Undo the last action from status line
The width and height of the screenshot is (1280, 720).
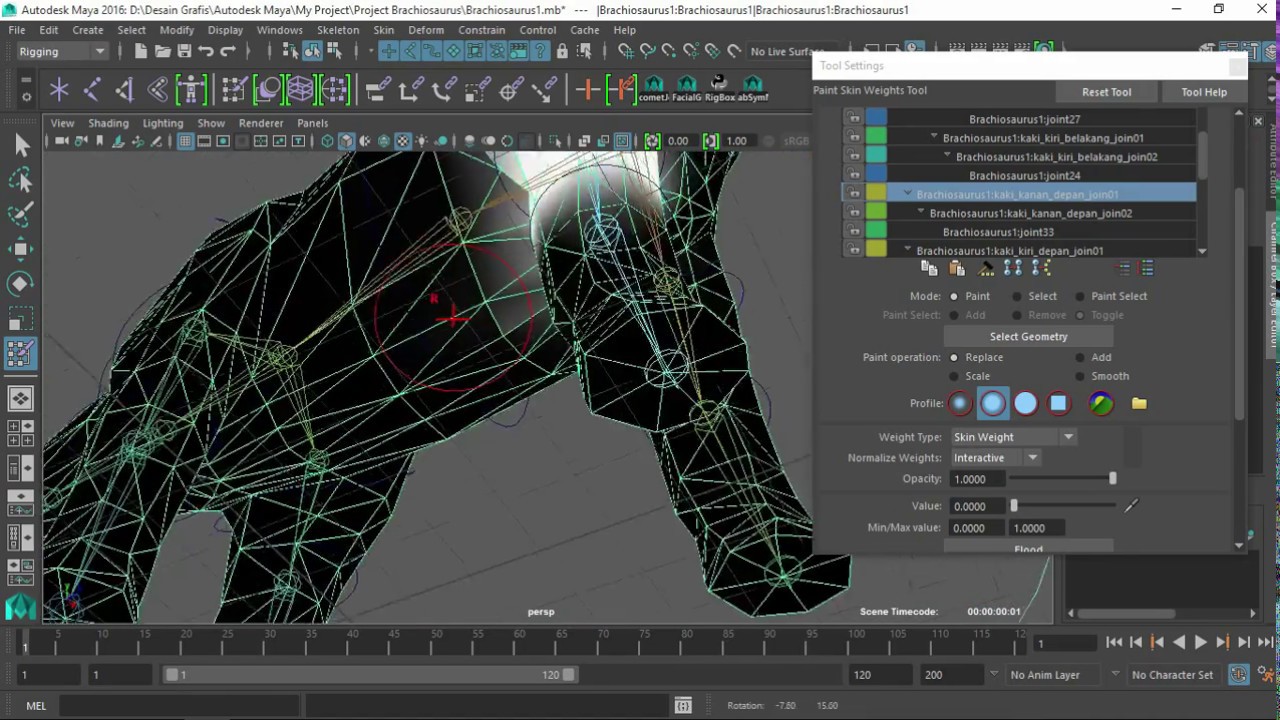206,51
